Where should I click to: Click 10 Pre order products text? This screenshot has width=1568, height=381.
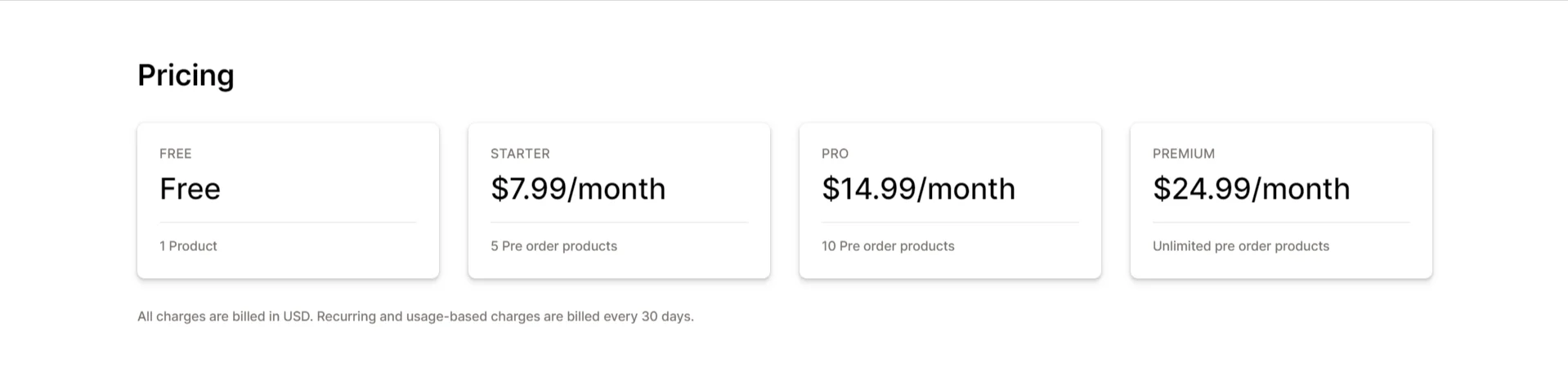click(x=888, y=246)
